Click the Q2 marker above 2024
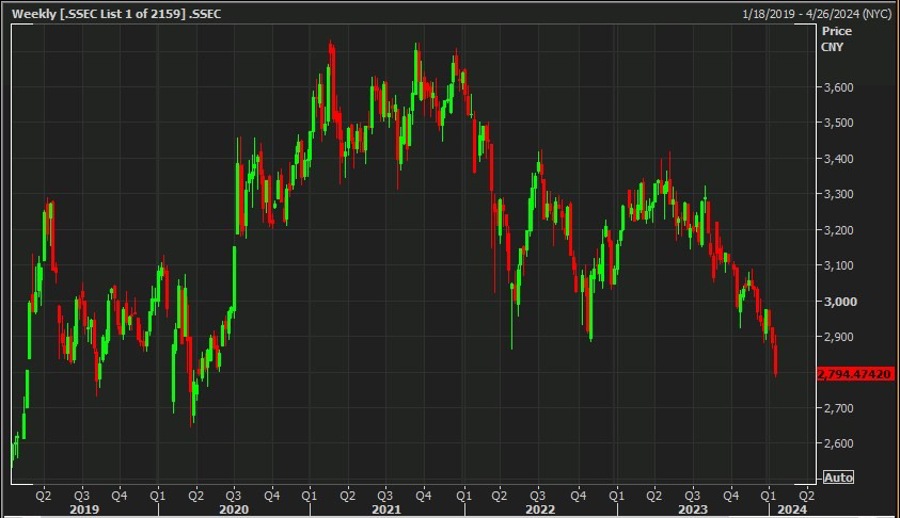 (806, 495)
